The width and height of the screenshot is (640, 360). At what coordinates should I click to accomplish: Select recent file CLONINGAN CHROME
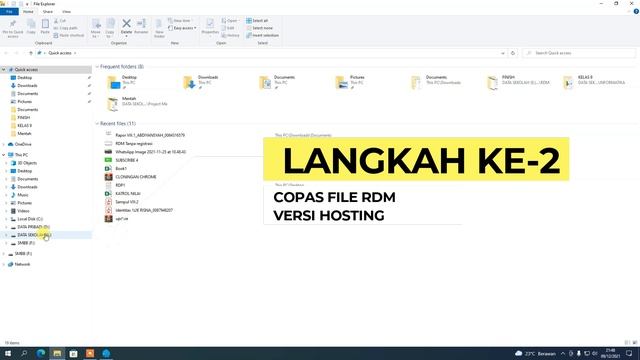tap(136, 177)
